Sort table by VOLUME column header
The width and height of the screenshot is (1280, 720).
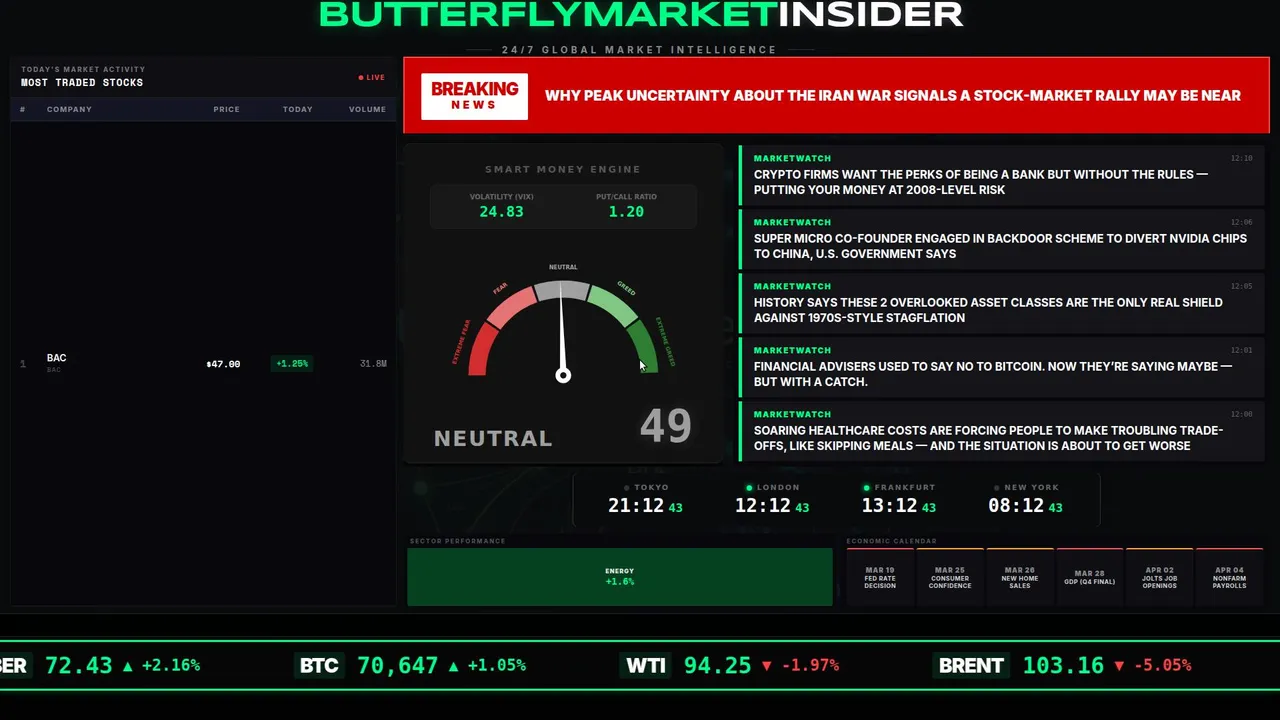pos(367,109)
